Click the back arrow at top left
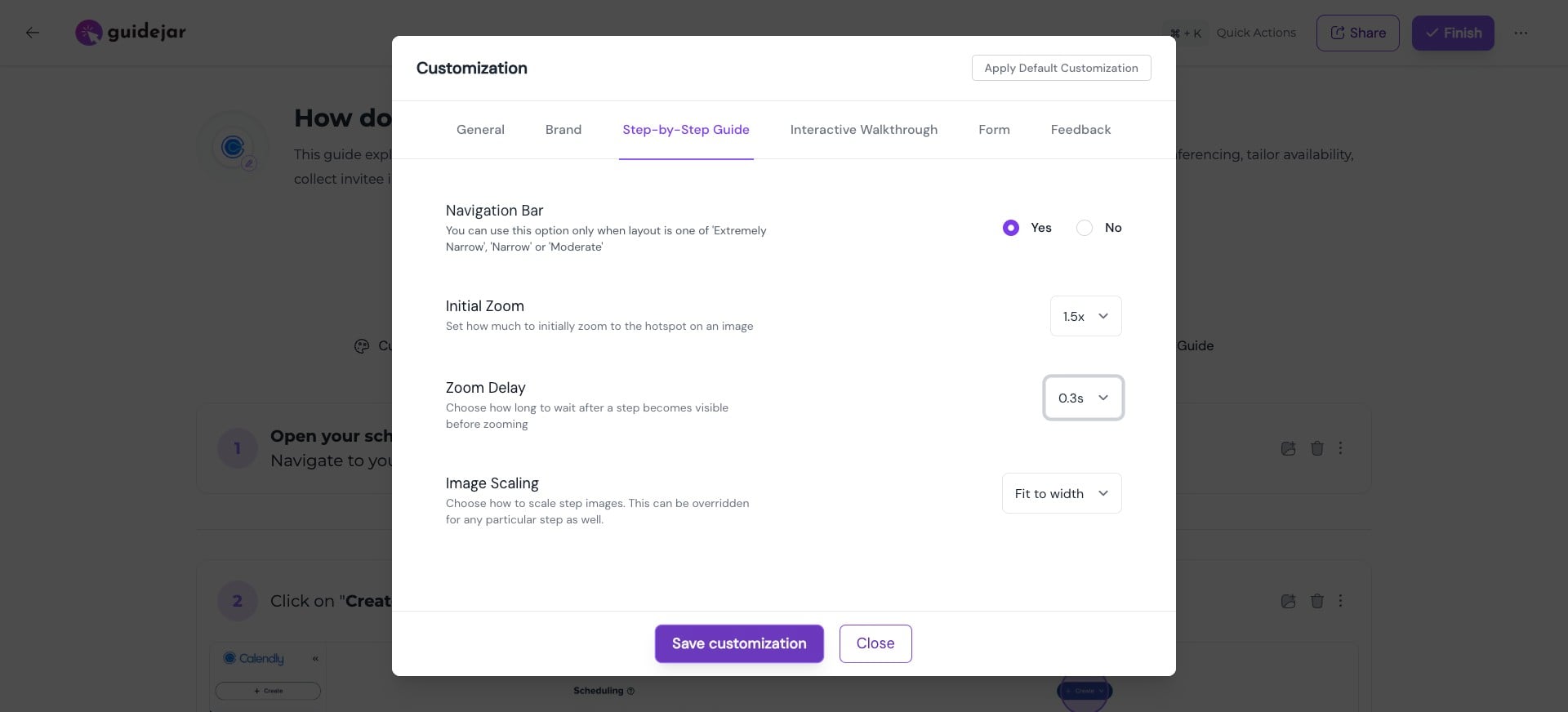This screenshot has width=1568, height=712. point(33,33)
